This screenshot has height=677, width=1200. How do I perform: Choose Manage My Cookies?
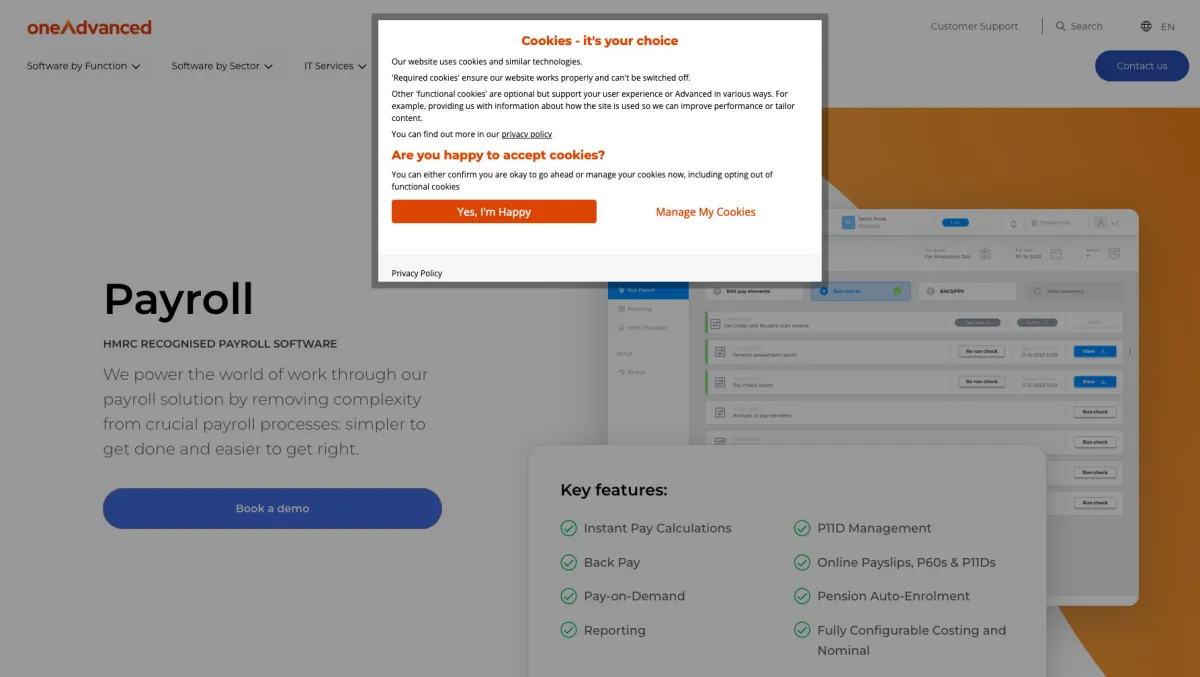(705, 212)
